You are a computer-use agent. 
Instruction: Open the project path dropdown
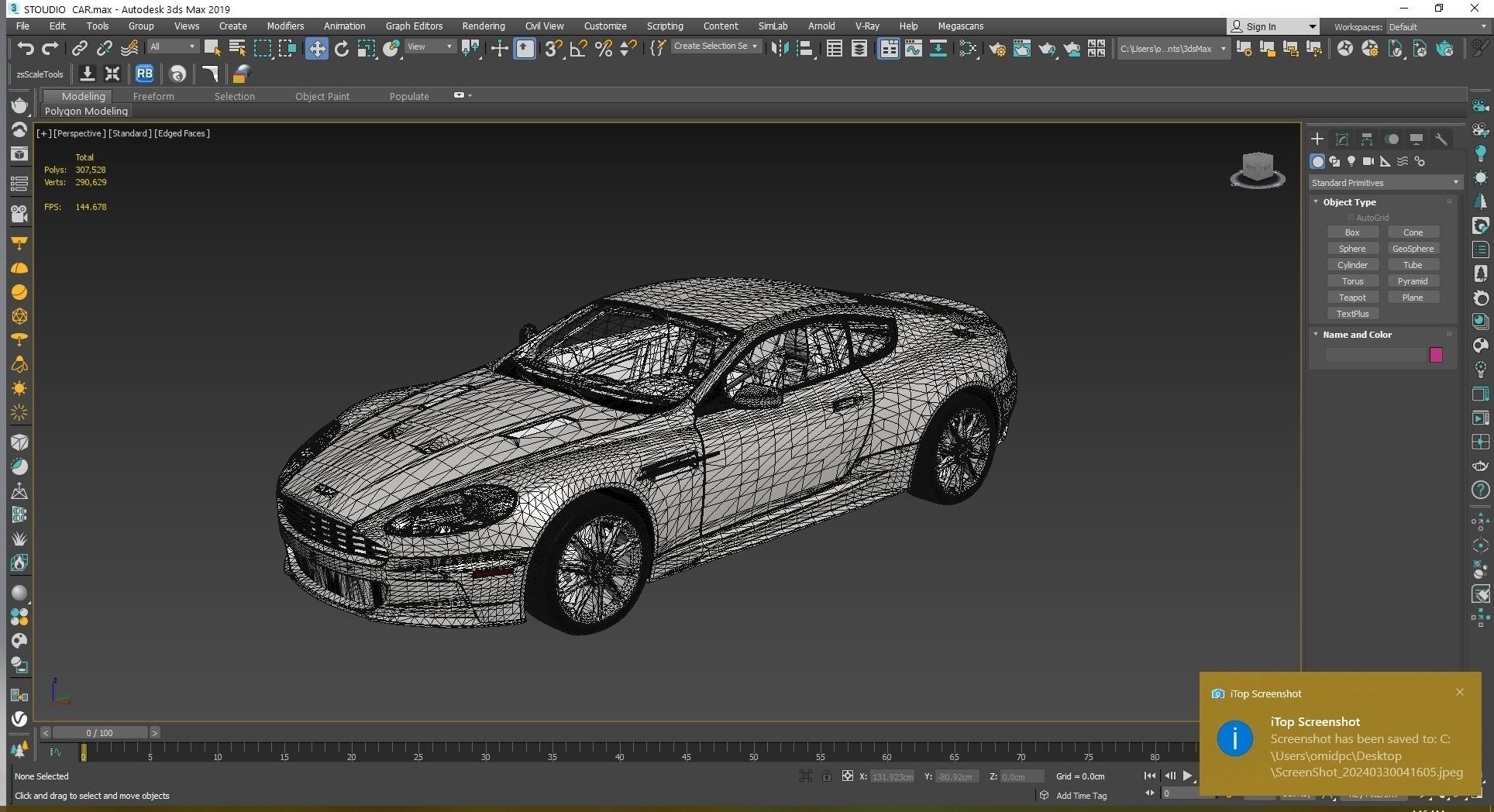[1172, 49]
